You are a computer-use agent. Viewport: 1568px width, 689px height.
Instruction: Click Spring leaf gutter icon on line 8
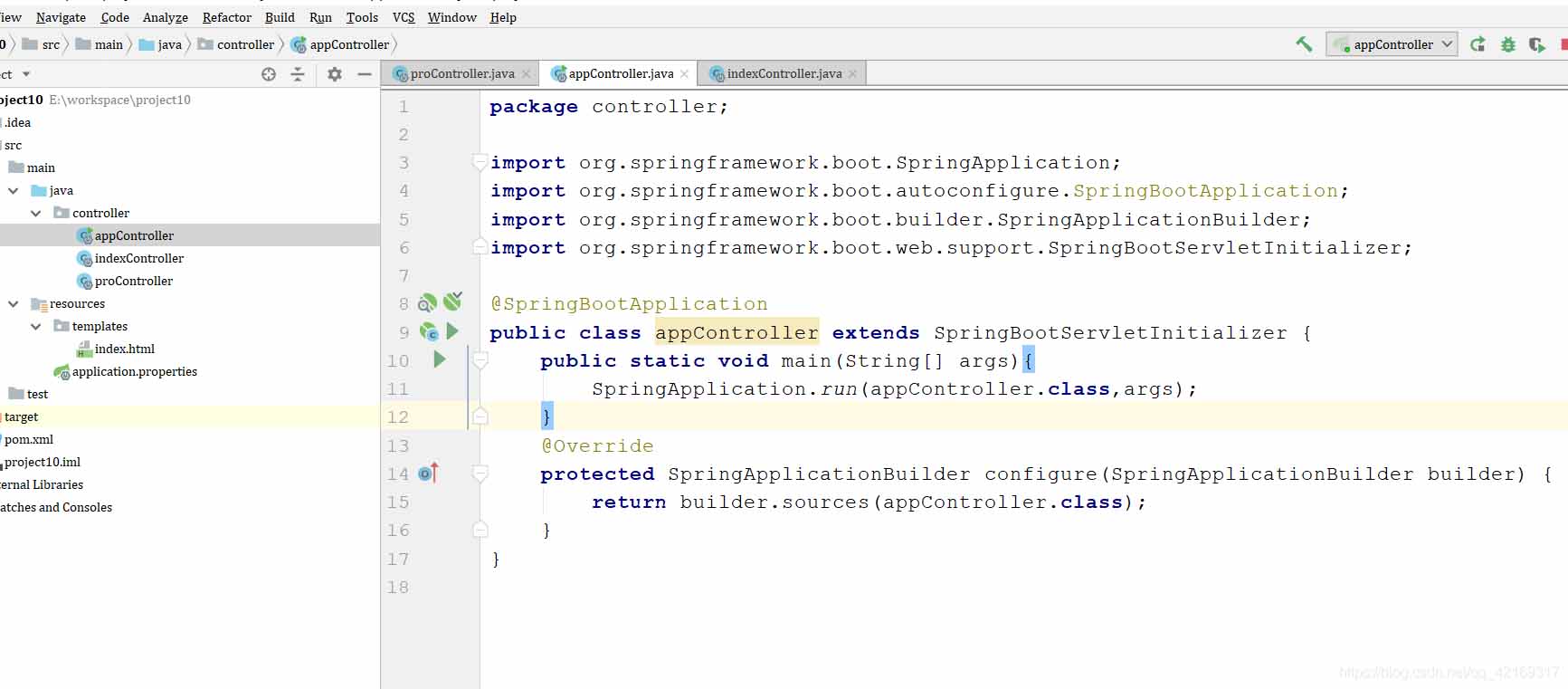click(x=452, y=301)
